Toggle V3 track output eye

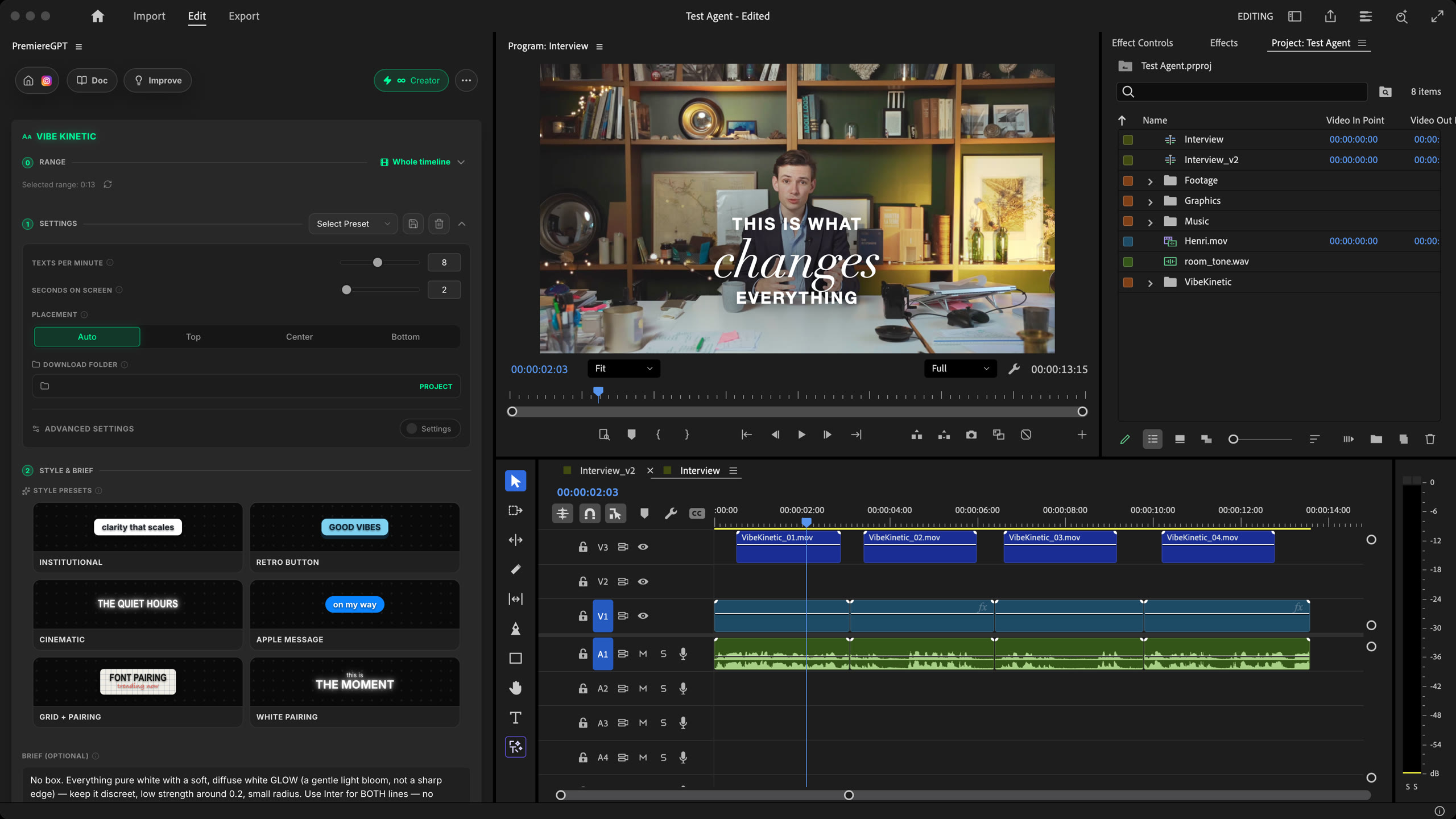[x=643, y=547]
